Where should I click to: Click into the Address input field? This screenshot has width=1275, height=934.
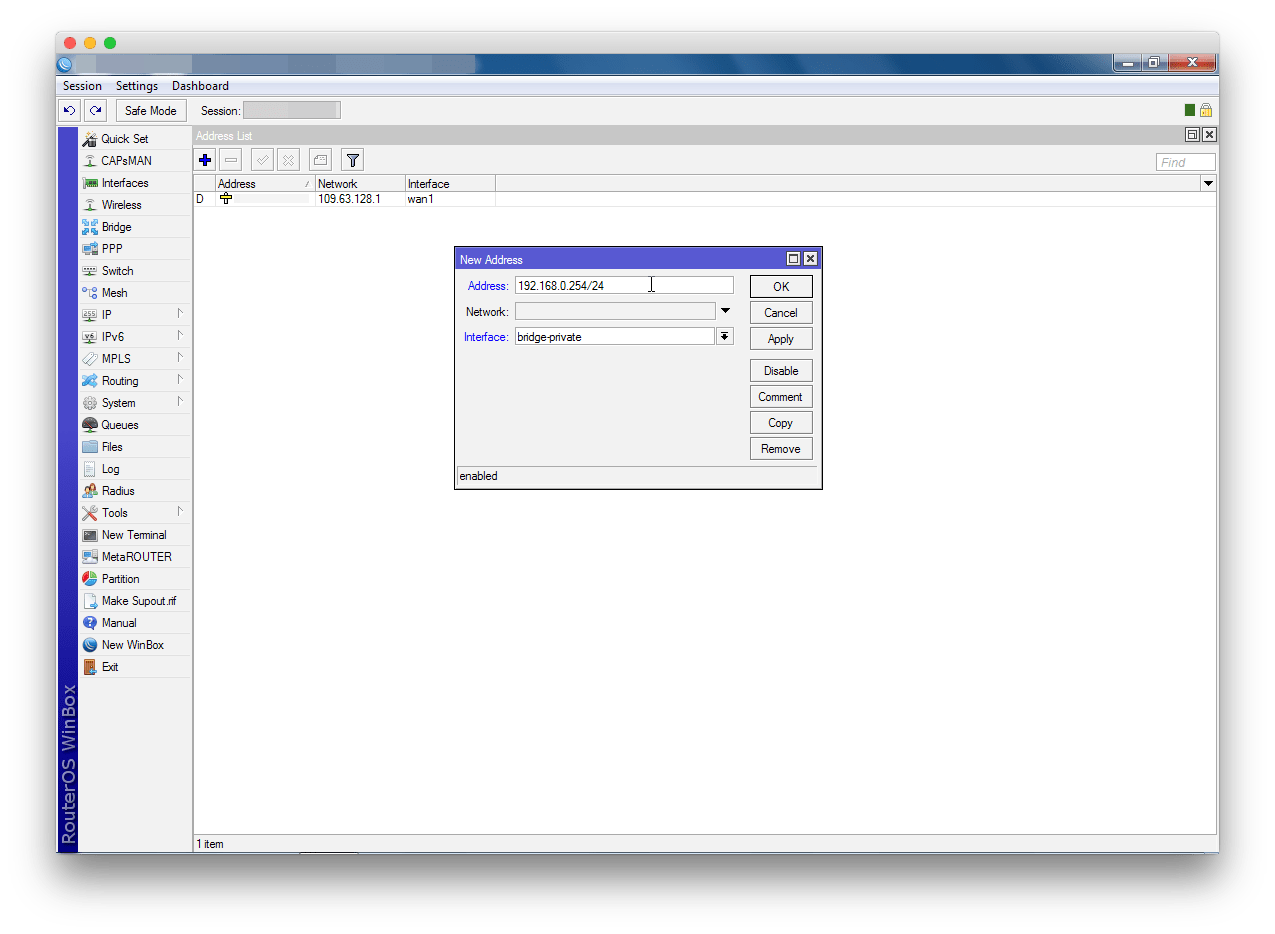point(624,286)
